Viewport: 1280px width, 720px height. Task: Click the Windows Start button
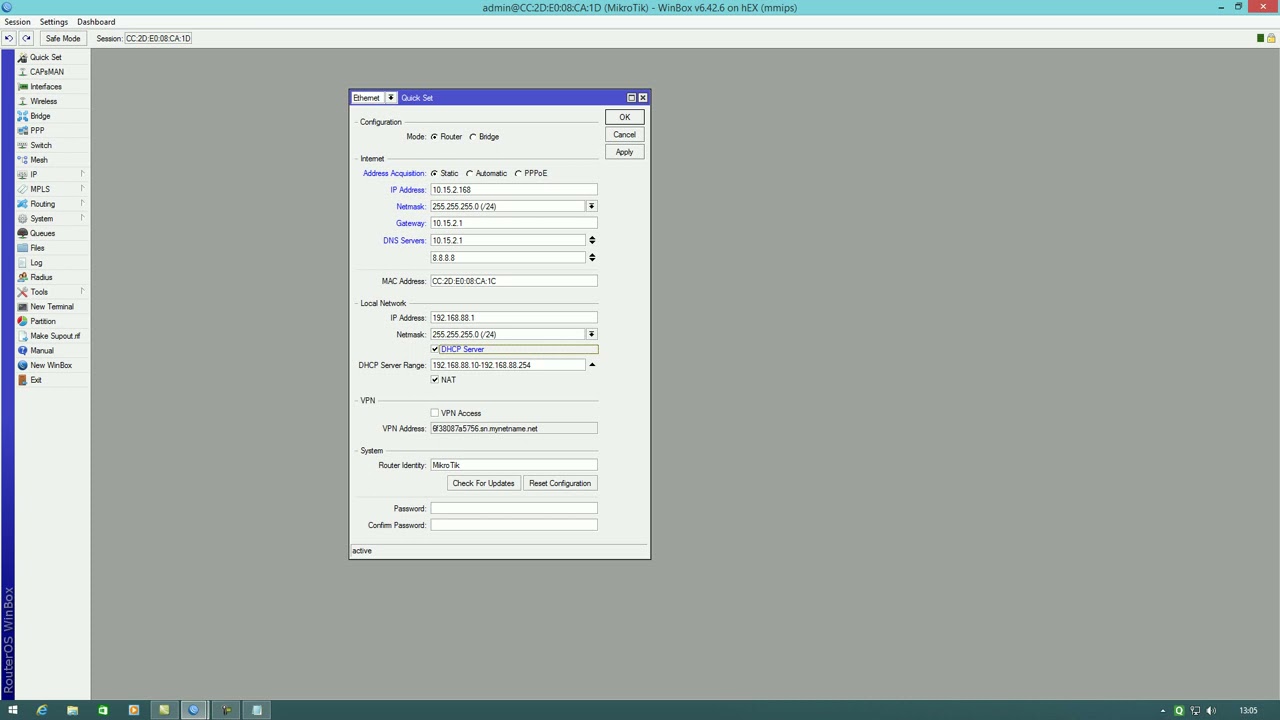12,710
